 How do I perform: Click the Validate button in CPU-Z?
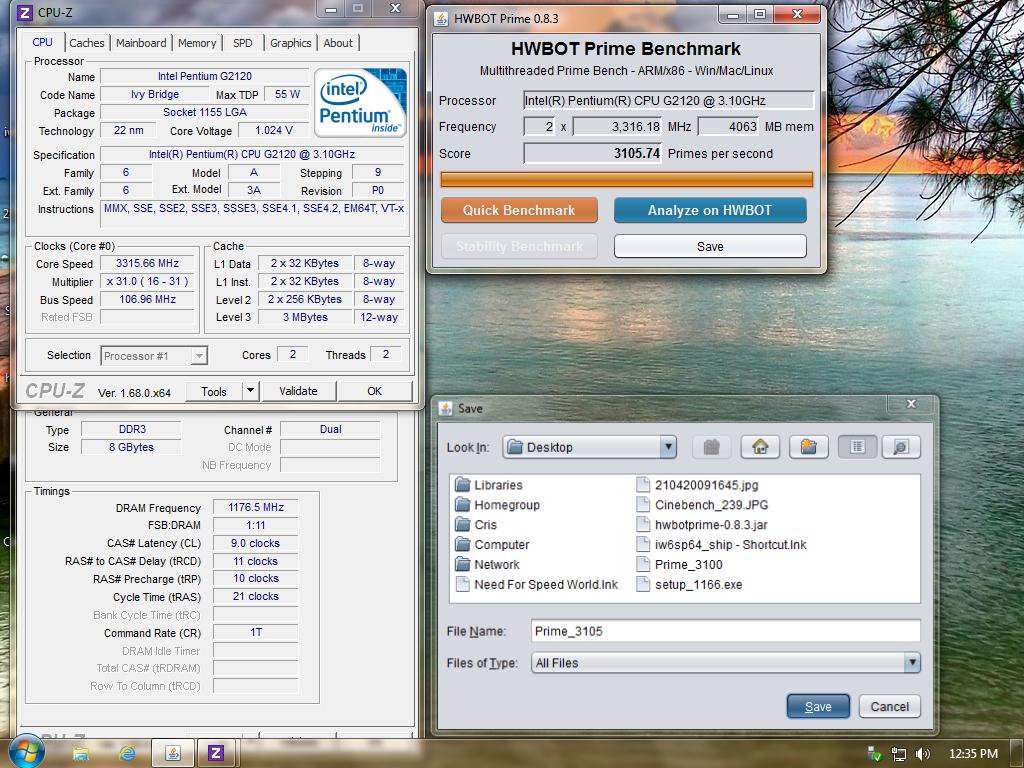298,391
